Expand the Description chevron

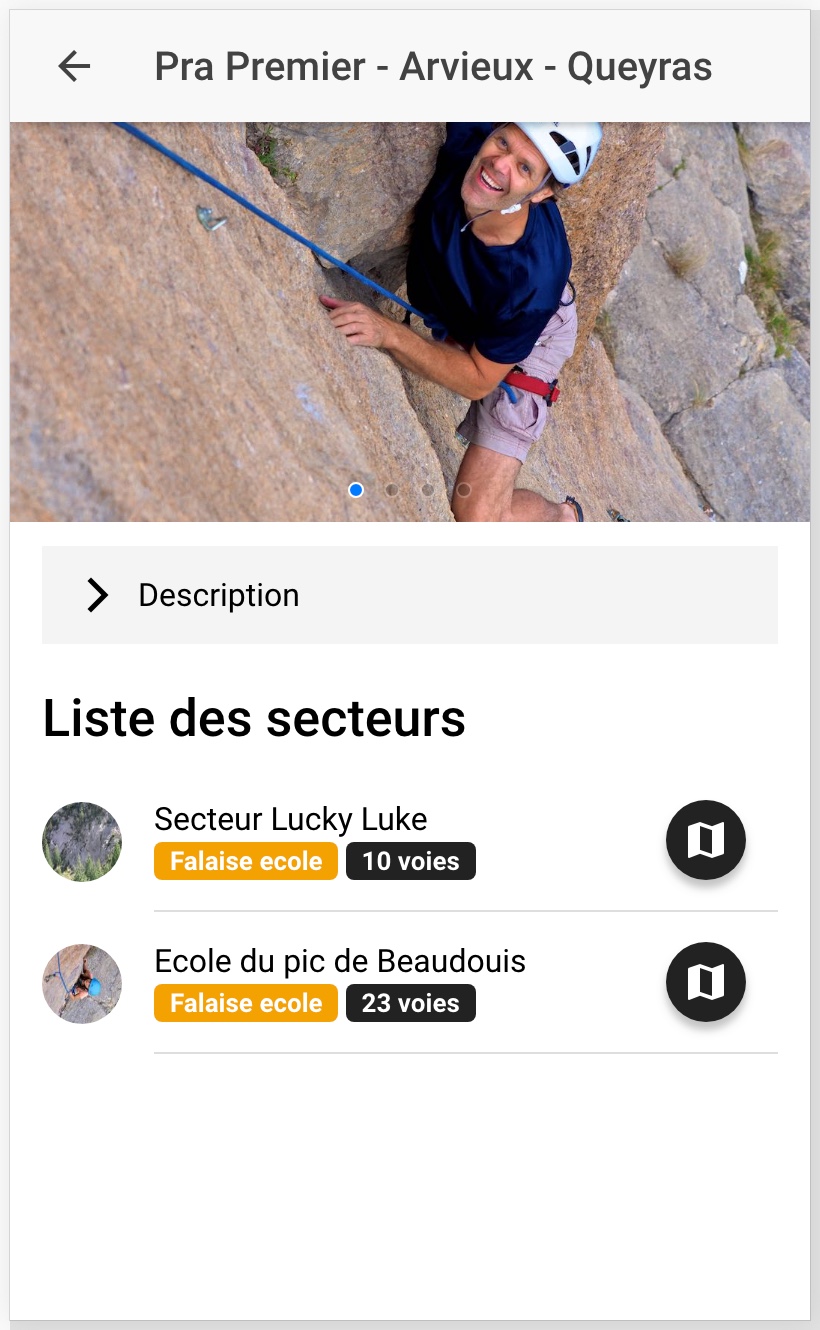pos(97,595)
